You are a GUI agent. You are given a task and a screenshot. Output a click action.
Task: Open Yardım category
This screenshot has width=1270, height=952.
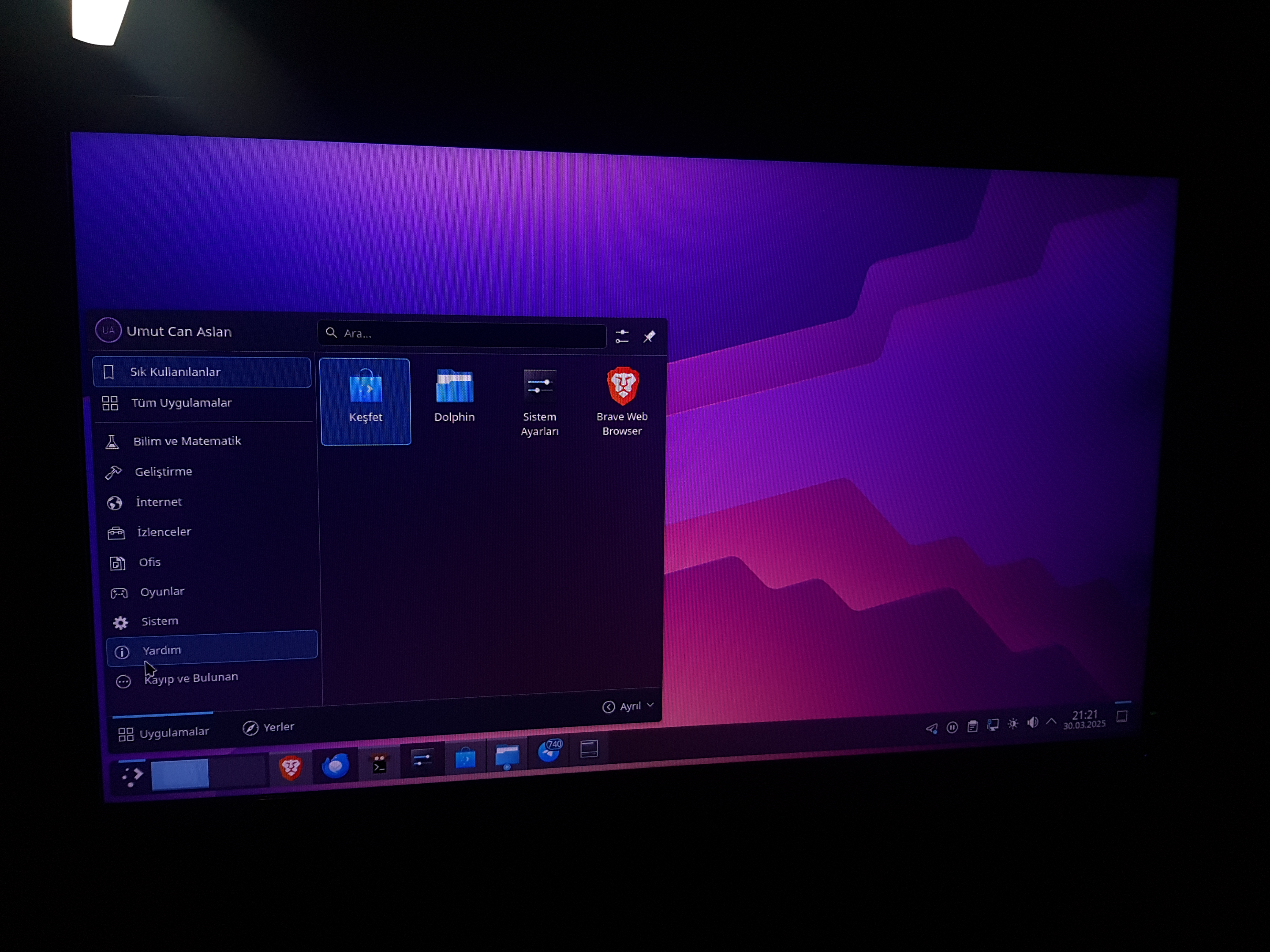[x=212, y=649]
